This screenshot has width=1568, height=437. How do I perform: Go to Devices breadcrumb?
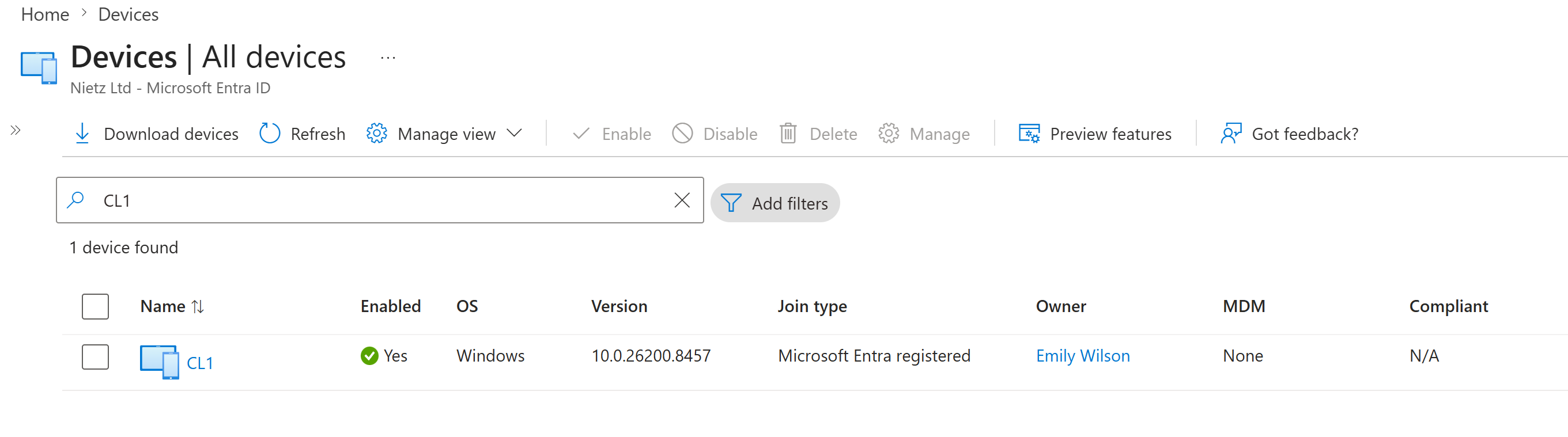129,14
